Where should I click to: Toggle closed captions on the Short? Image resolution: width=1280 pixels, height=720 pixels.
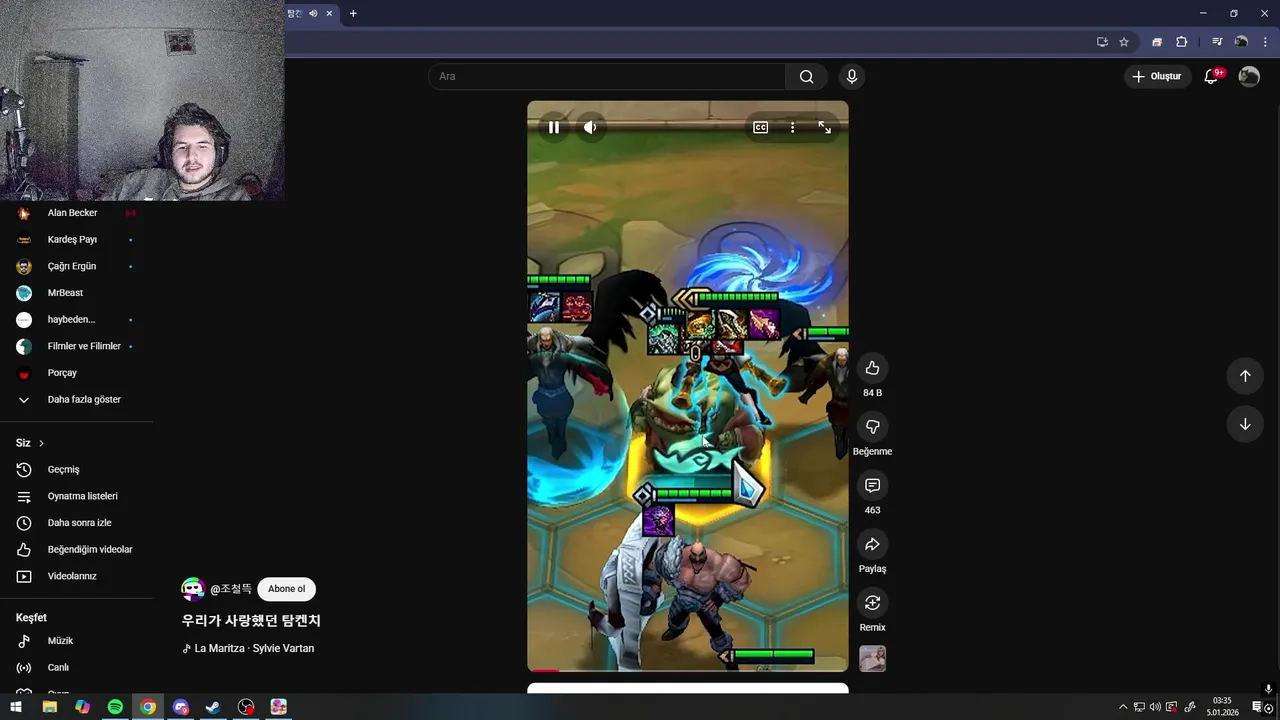[x=760, y=127]
